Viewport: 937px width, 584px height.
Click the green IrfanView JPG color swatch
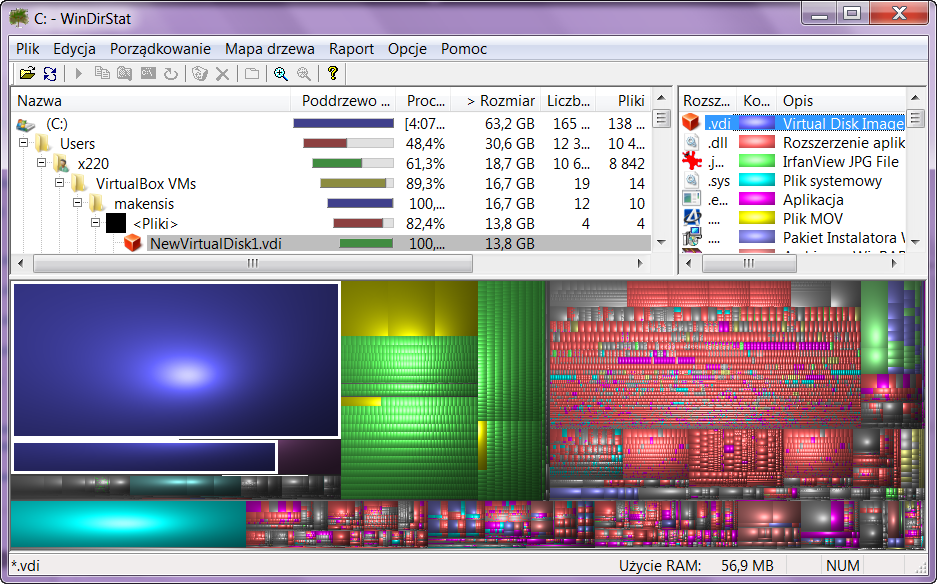(x=757, y=161)
